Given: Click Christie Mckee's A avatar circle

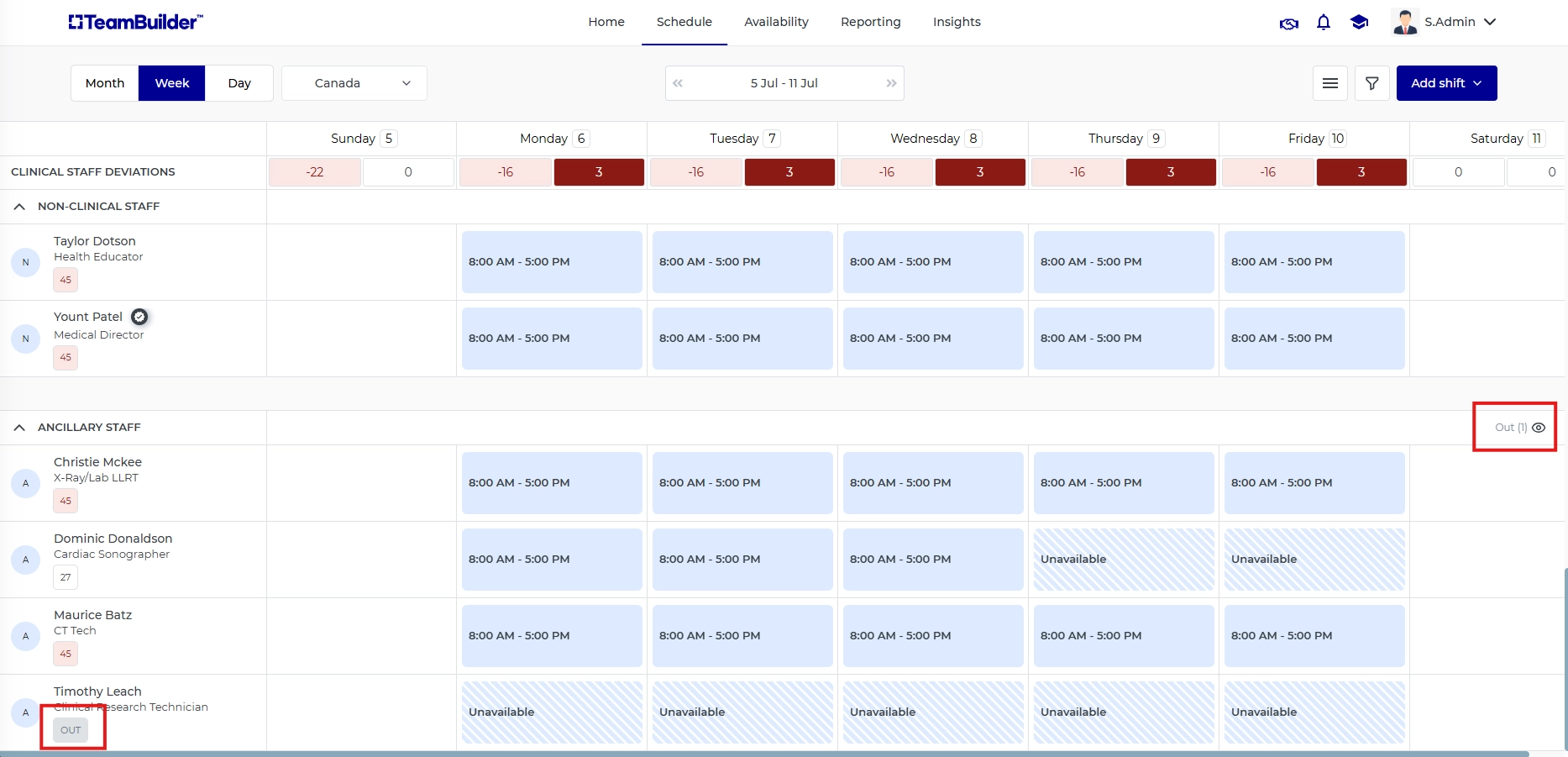Looking at the screenshot, I should (x=25, y=483).
